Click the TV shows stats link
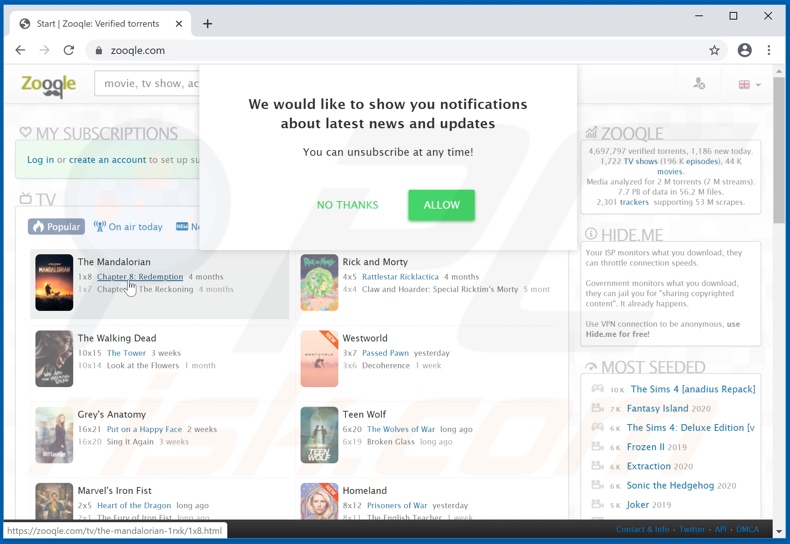This screenshot has width=790, height=544. tap(641, 161)
